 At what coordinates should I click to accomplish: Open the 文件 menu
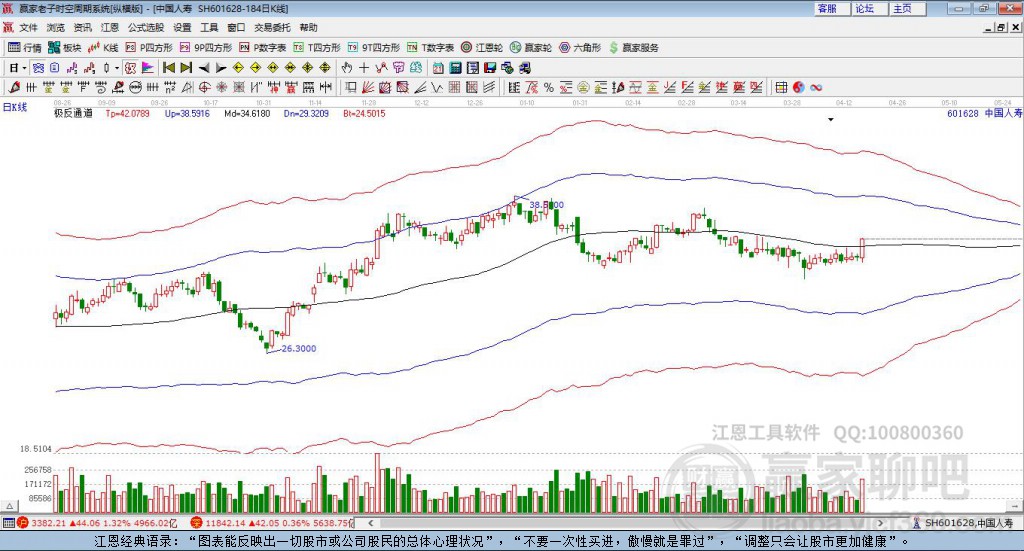point(28,27)
